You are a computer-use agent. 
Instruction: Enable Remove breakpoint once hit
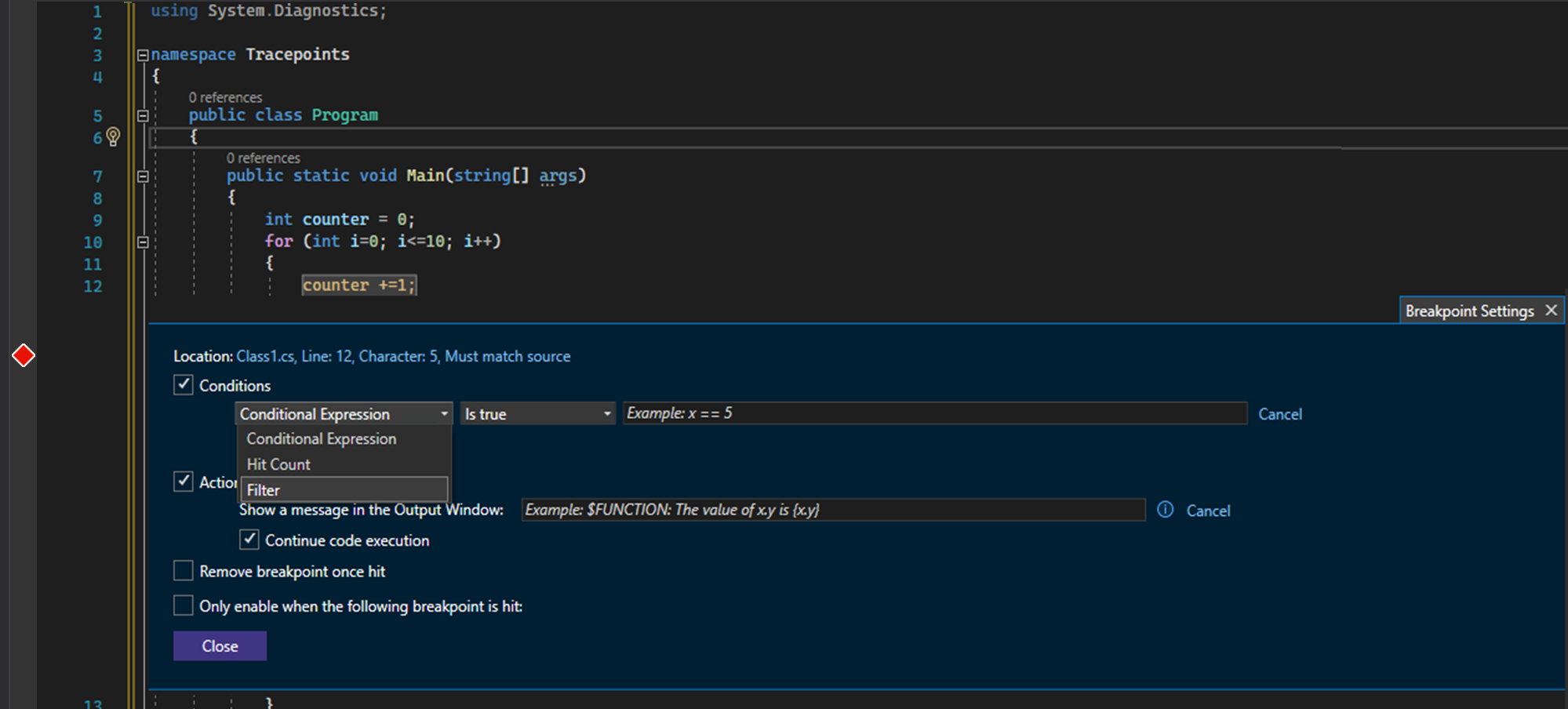(x=183, y=570)
